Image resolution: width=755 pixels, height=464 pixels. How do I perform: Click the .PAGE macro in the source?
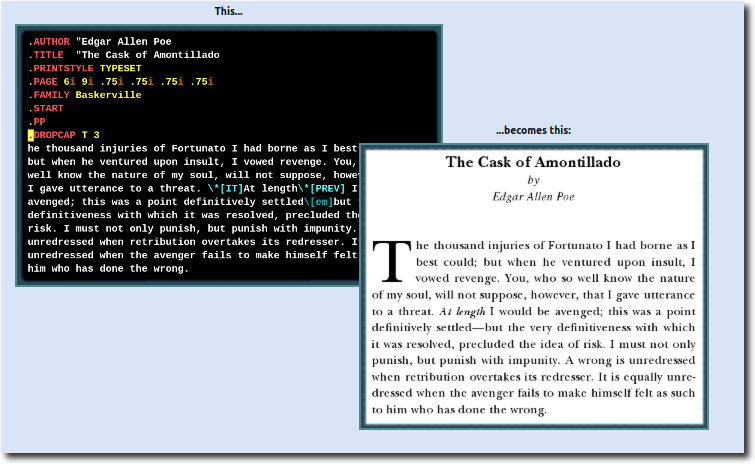[44, 81]
